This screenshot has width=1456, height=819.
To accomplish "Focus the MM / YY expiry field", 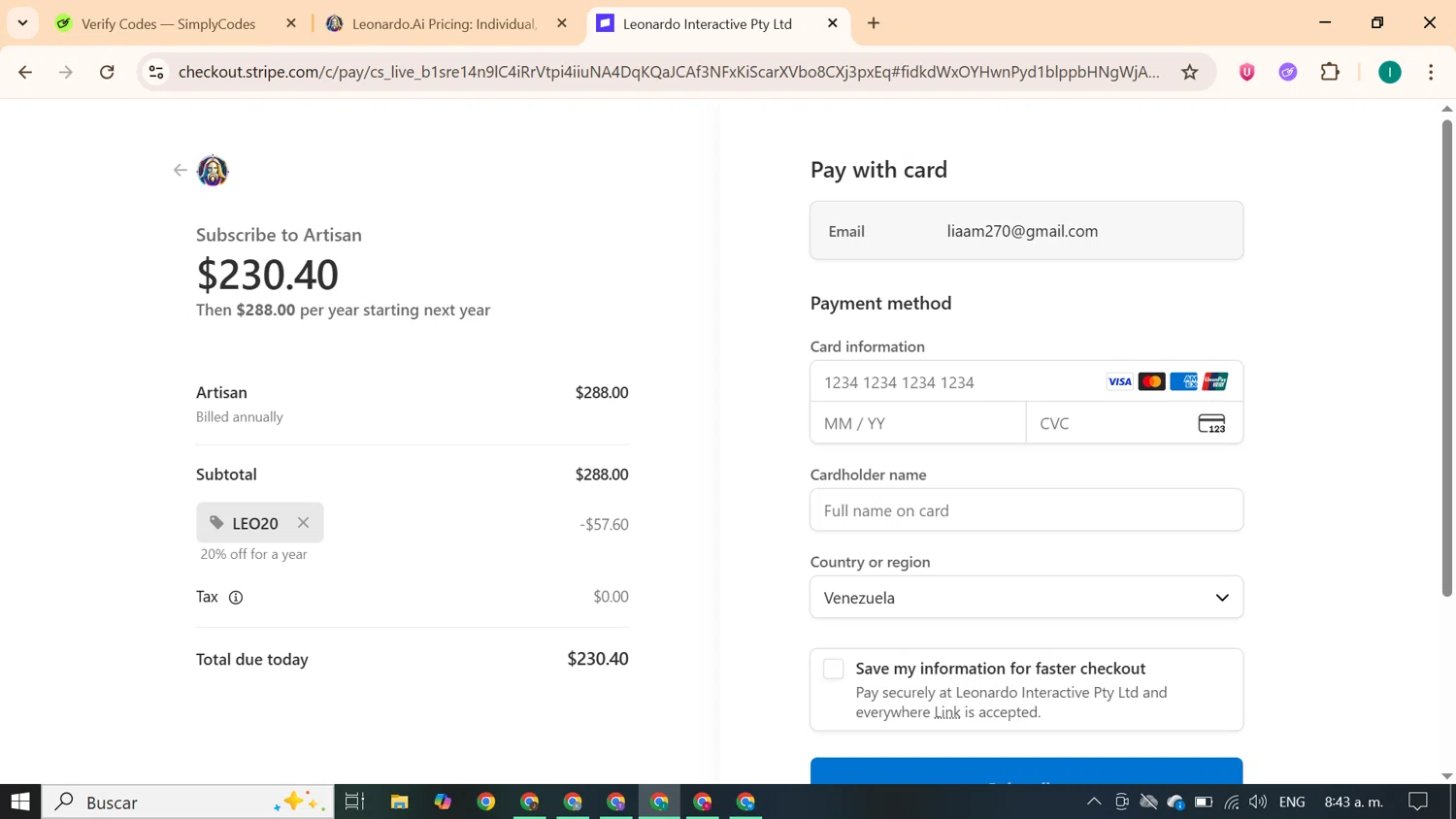I will 918,423.
